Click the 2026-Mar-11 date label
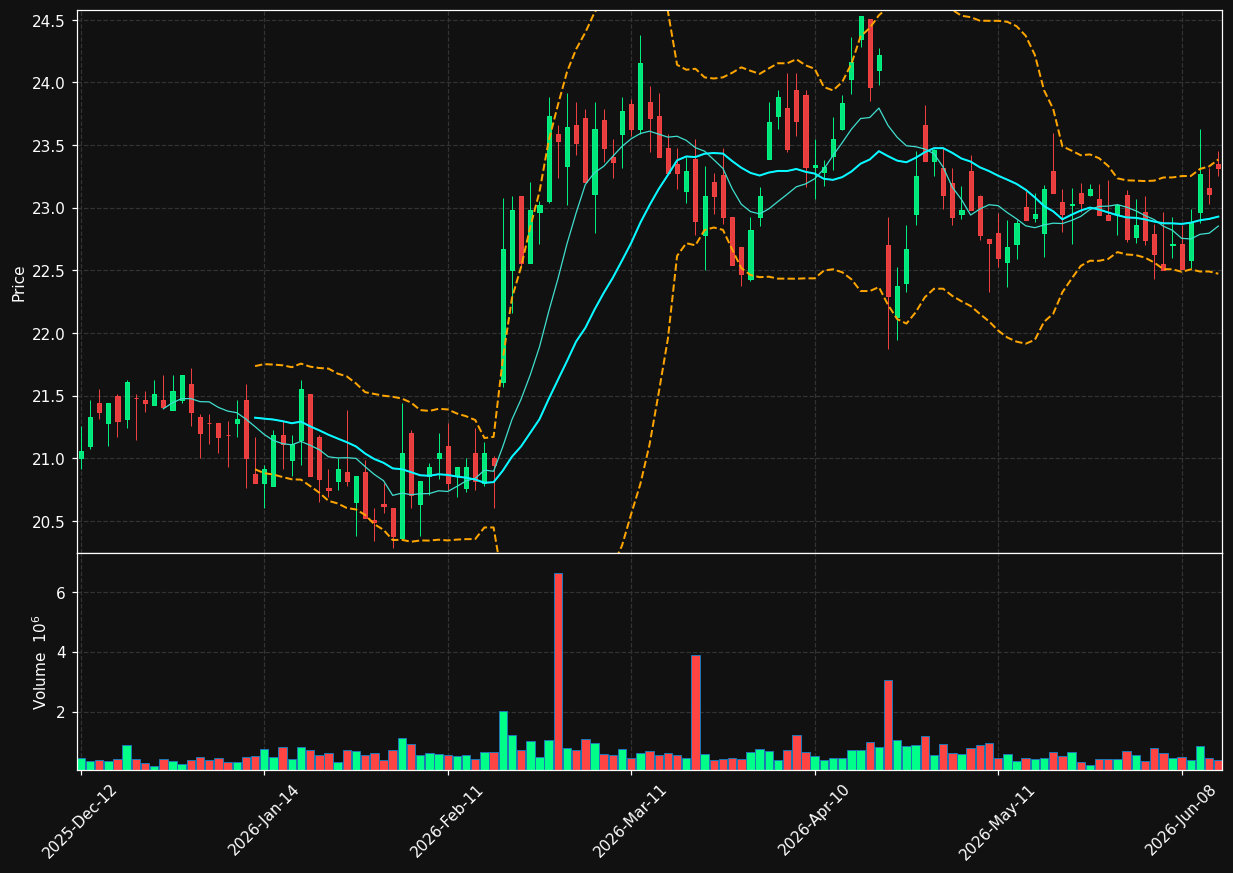1233x873 pixels. (631, 822)
